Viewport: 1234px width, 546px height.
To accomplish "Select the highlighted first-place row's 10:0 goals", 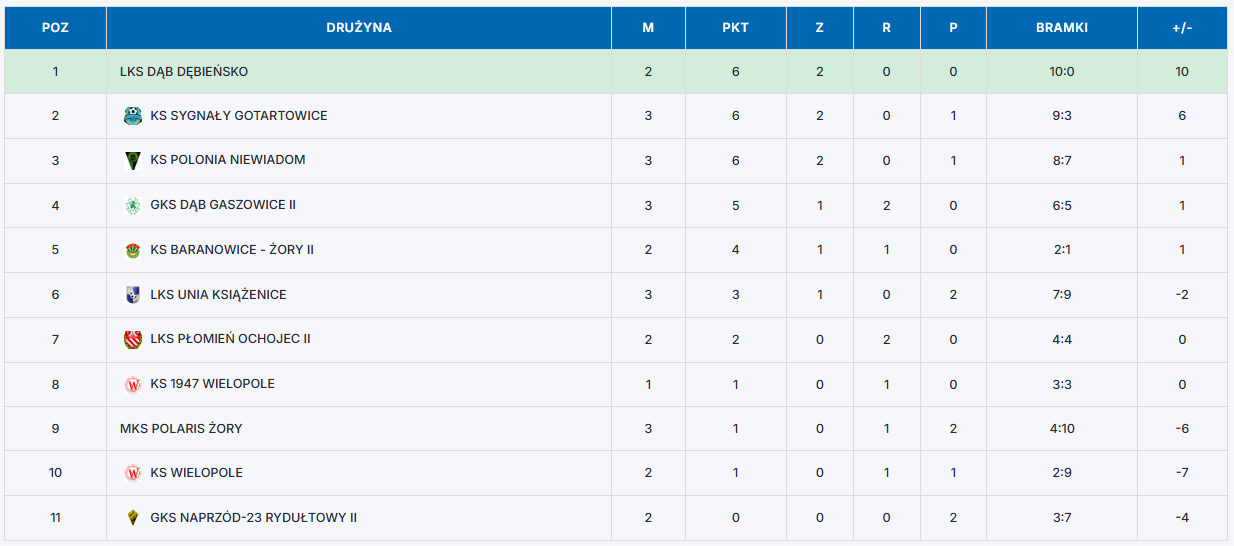I will [1062, 72].
